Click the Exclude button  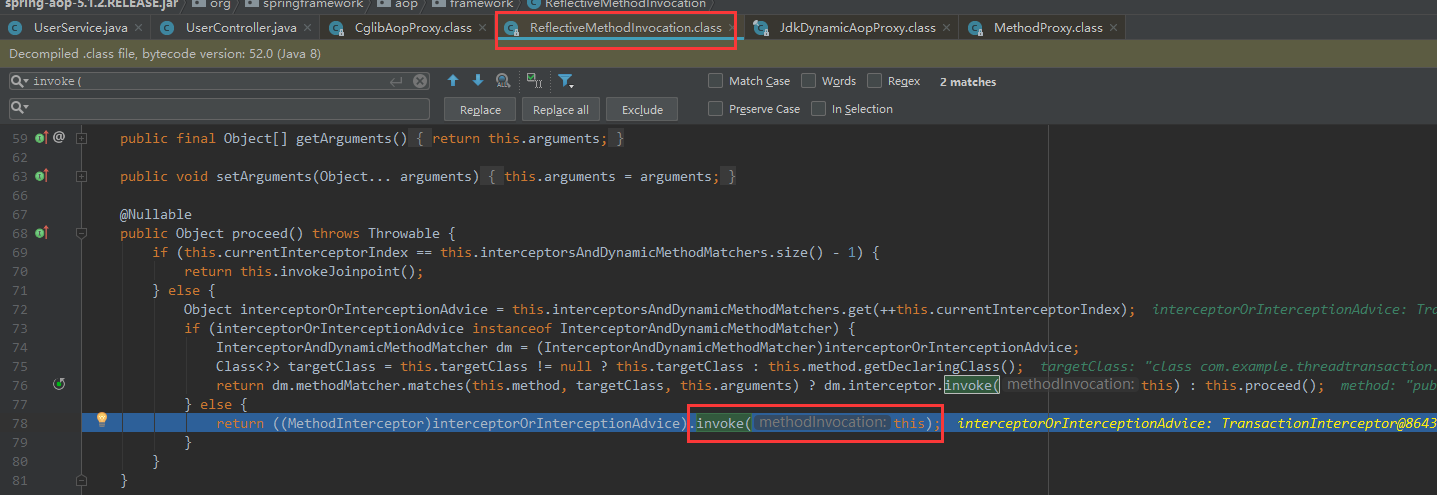(x=642, y=109)
